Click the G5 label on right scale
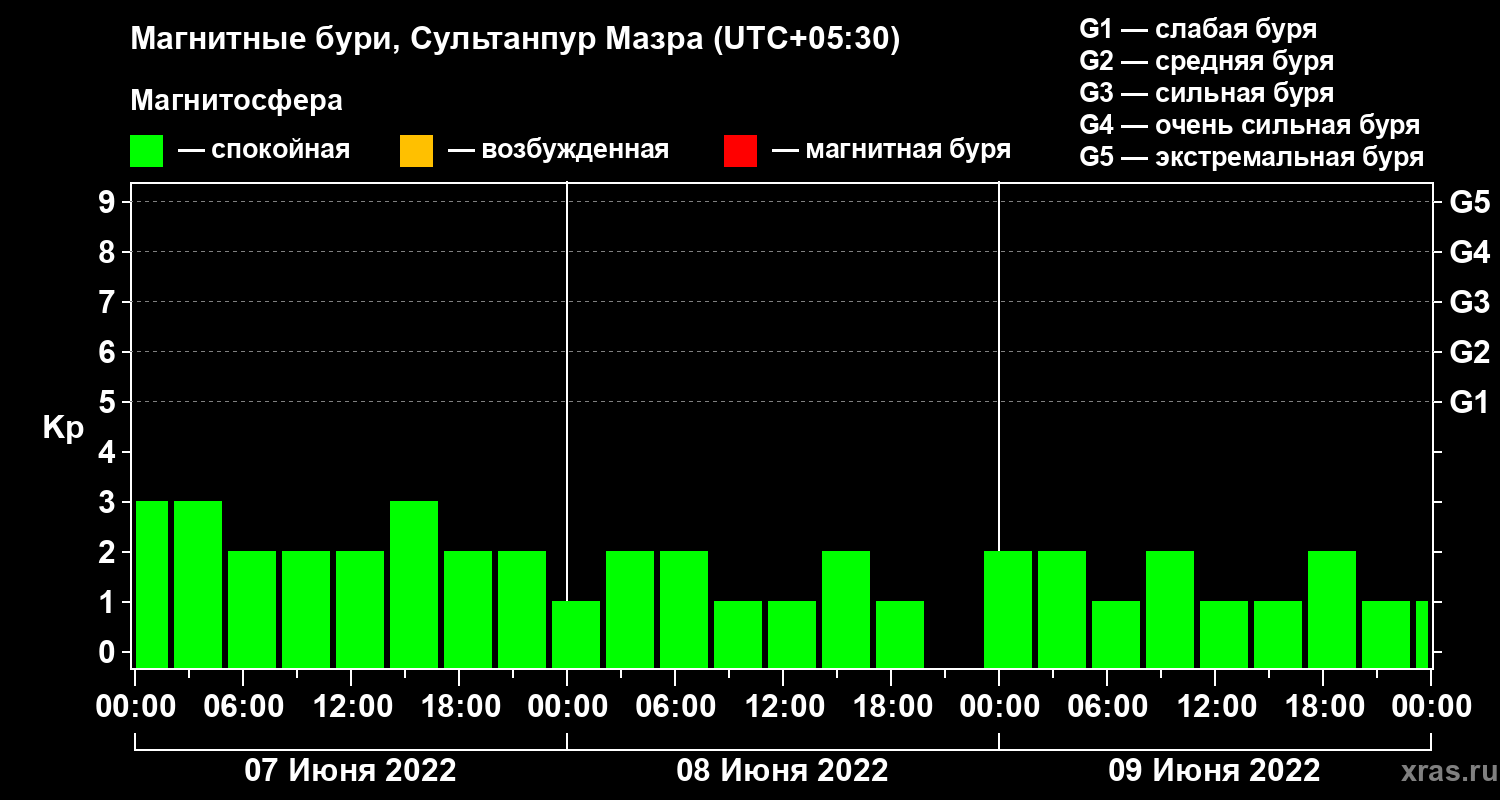This screenshot has width=1500, height=800. pos(1469,202)
